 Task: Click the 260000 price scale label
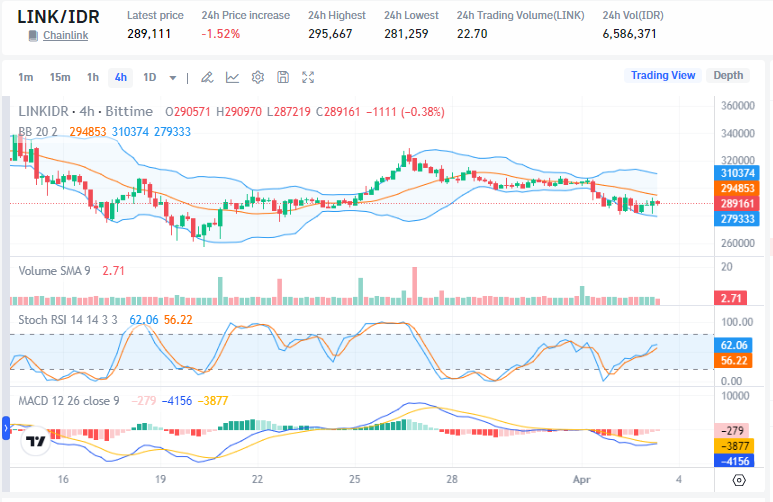click(738, 243)
